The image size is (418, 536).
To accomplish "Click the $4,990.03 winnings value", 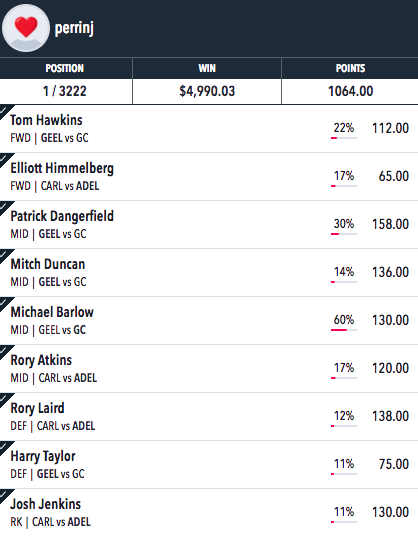I will click(207, 91).
